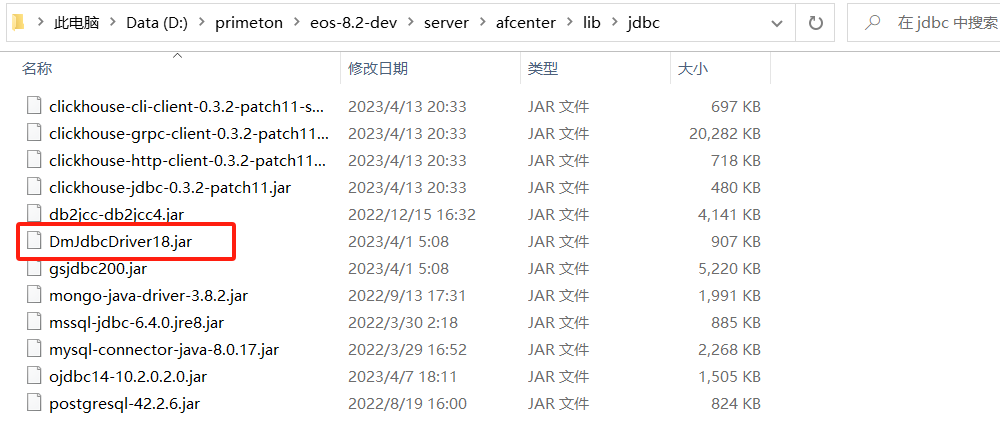
Task: Expand the chevron after primeton in the path
Action: coord(297,23)
